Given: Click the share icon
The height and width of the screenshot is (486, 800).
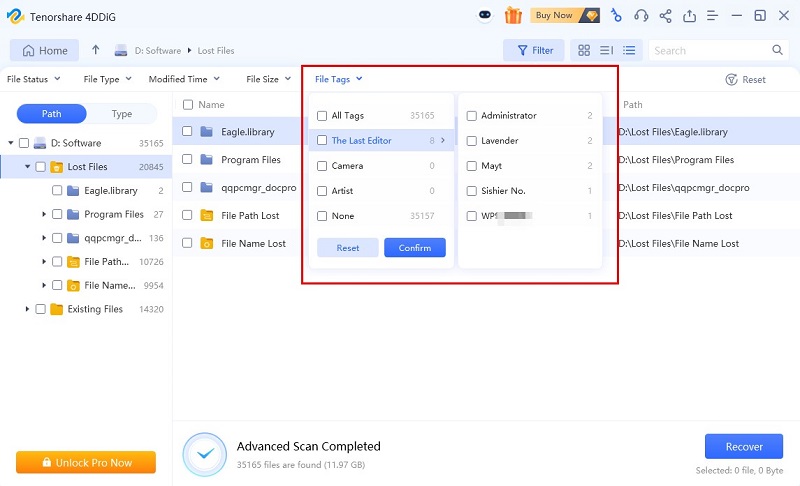Looking at the screenshot, I should pos(665,16).
